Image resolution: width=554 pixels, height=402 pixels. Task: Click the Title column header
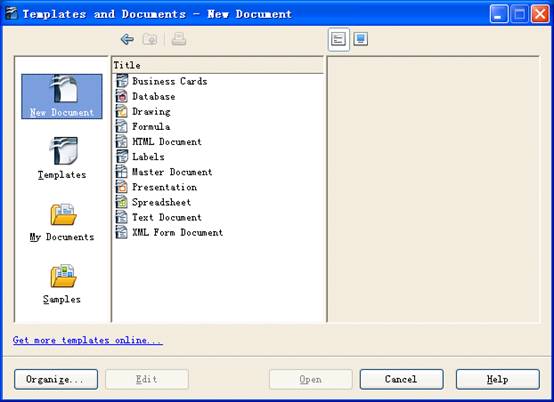(x=218, y=65)
